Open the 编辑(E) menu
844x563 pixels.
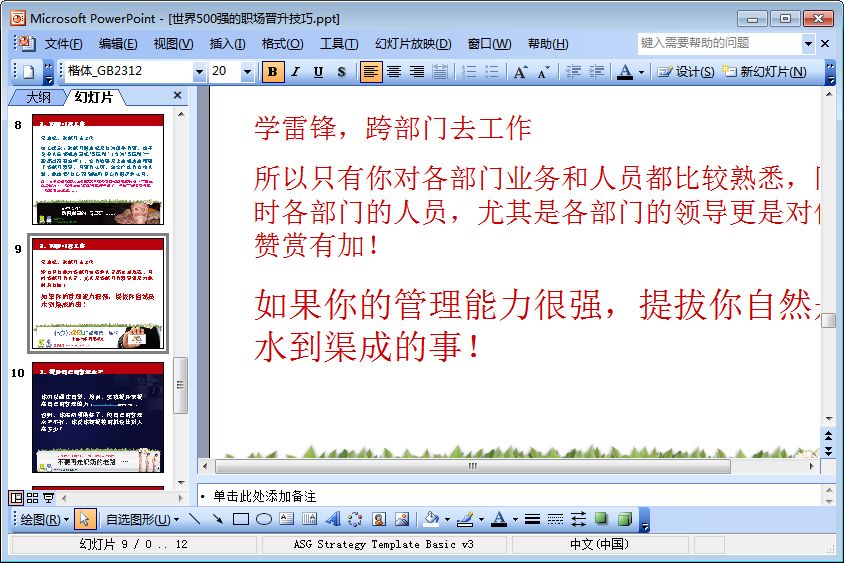pyautogui.click(x=118, y=44)
